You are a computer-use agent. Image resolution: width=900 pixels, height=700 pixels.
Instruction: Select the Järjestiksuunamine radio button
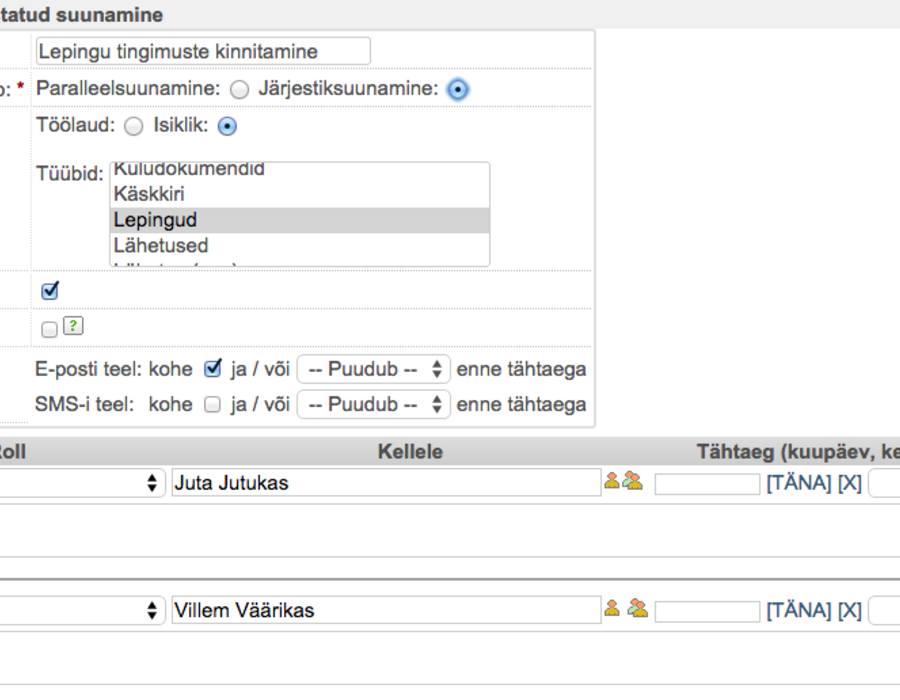[x=457, y=90]
